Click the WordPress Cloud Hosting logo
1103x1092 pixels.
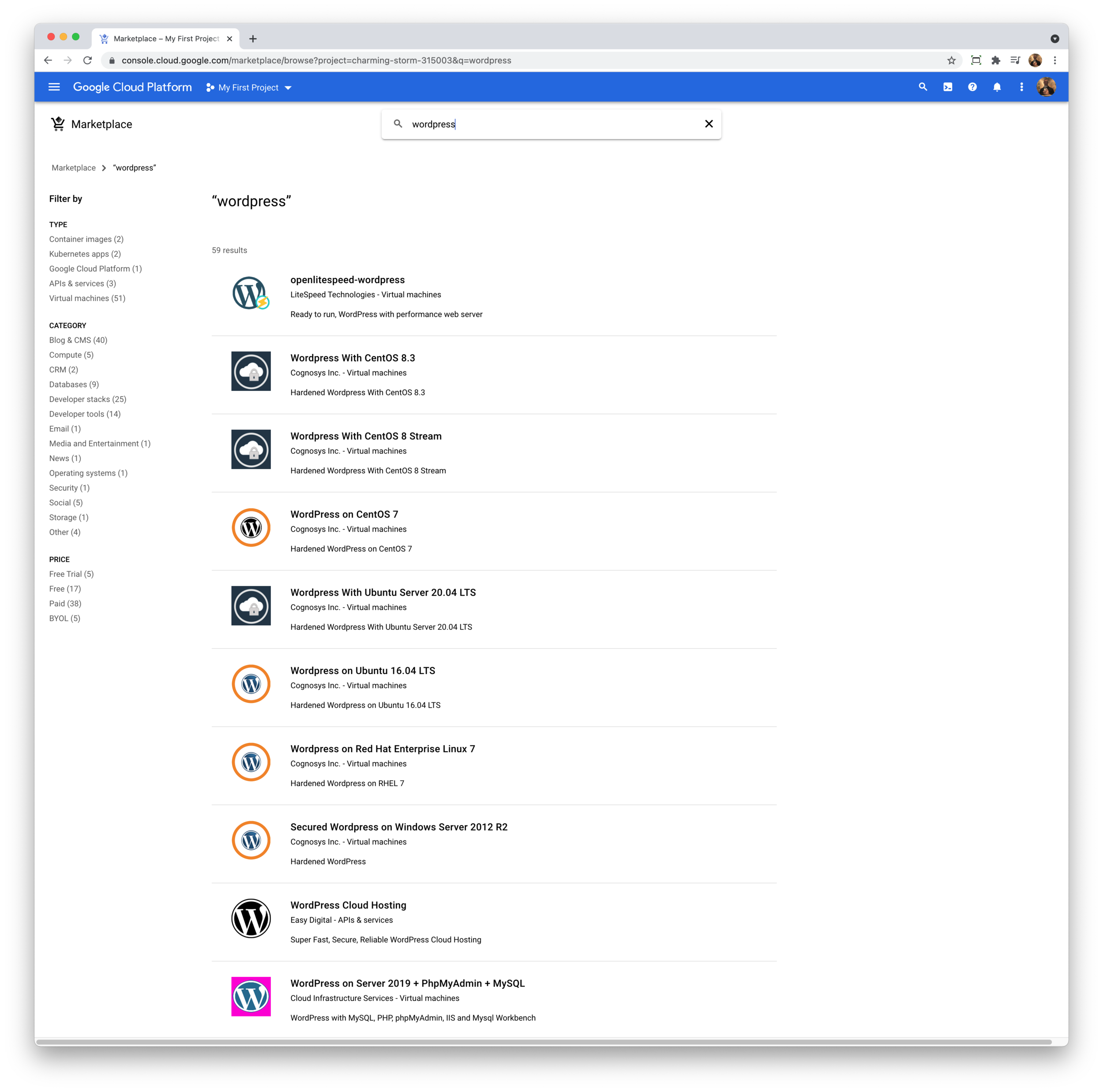pyautogui.click(x=251, y=919)
